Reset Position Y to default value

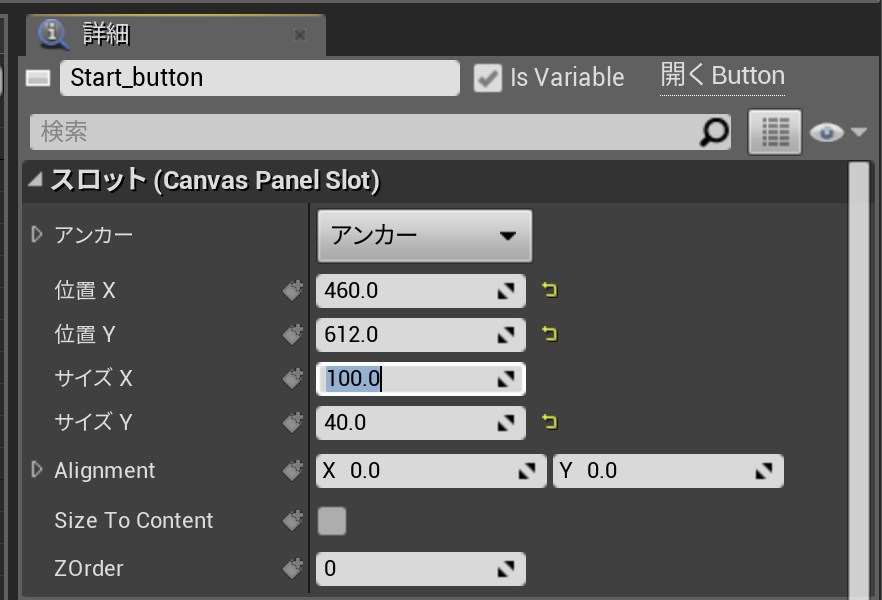[549, 334]
